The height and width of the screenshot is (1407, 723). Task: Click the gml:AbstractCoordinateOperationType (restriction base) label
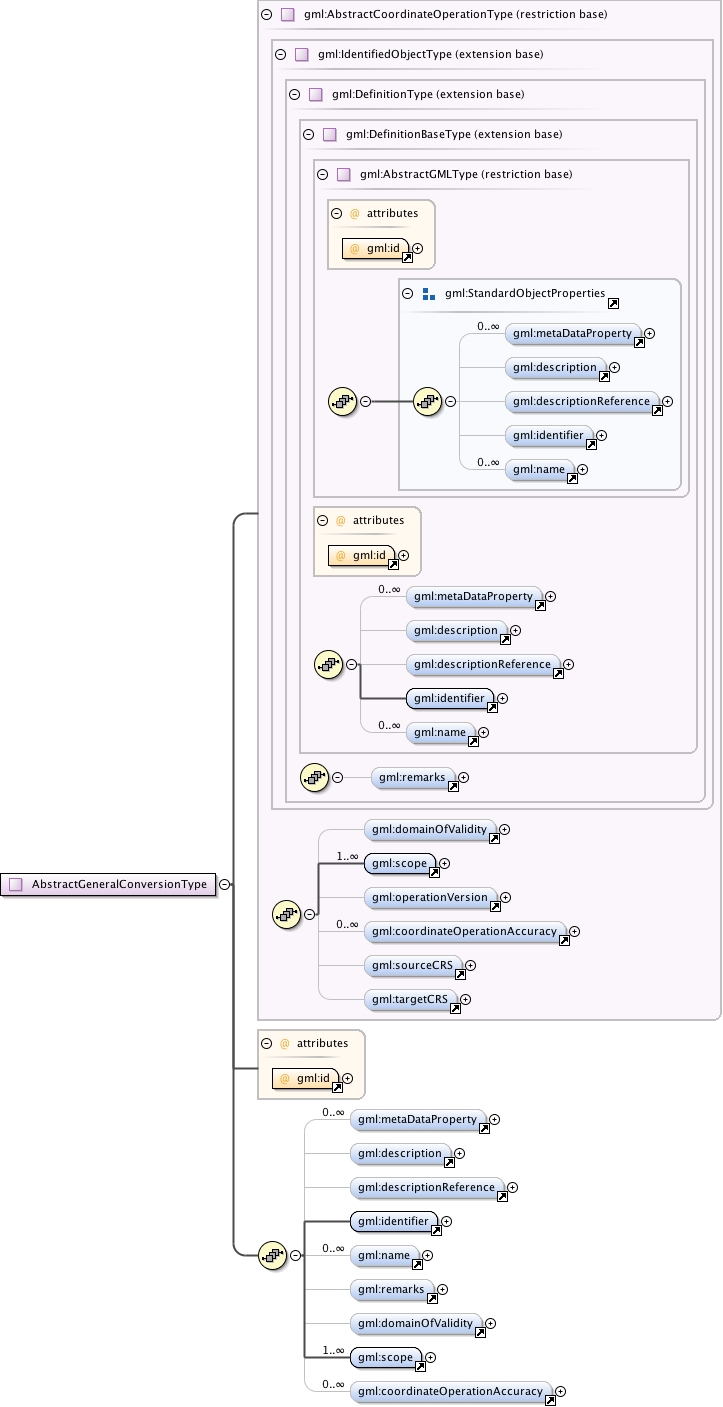point(456,14)
